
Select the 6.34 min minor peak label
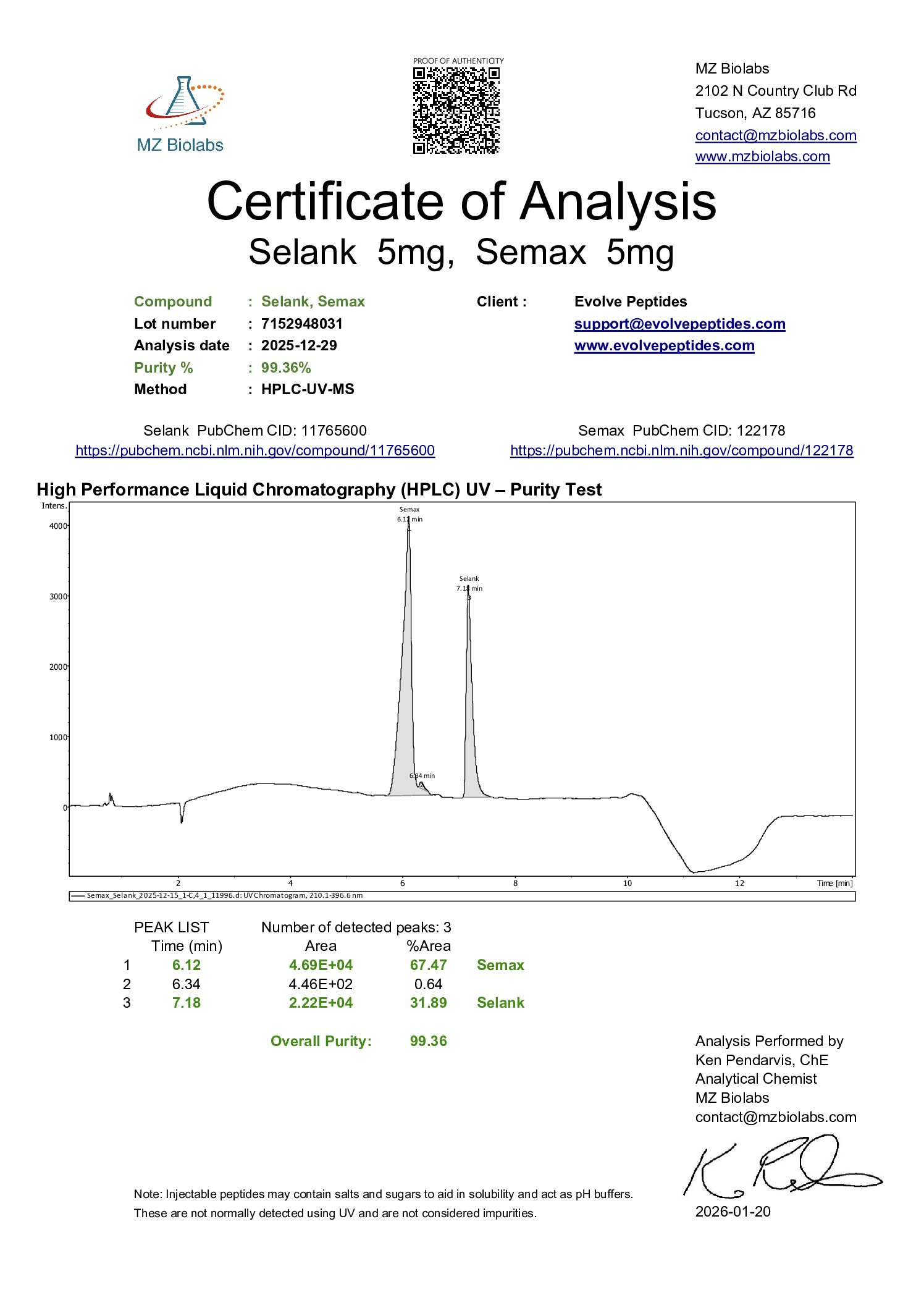[422, 775]
